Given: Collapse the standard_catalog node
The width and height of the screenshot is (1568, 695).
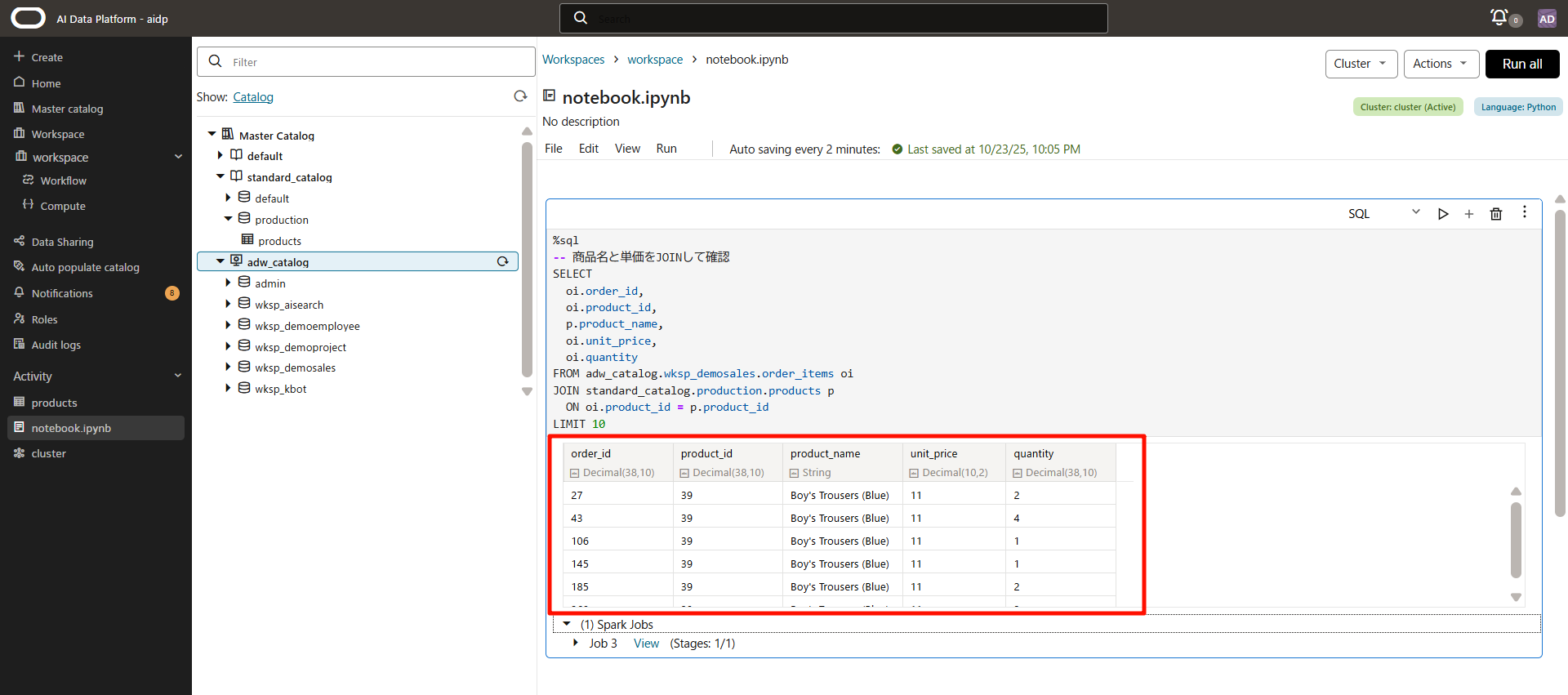Looking at the screenshot, I should pos(220,176).
